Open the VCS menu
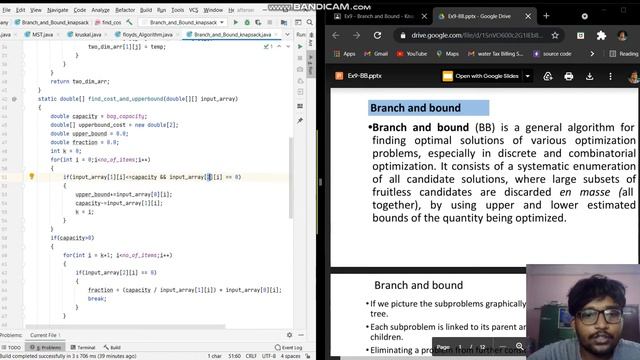This screenshot has width=640, height=360. pos(193,10)
